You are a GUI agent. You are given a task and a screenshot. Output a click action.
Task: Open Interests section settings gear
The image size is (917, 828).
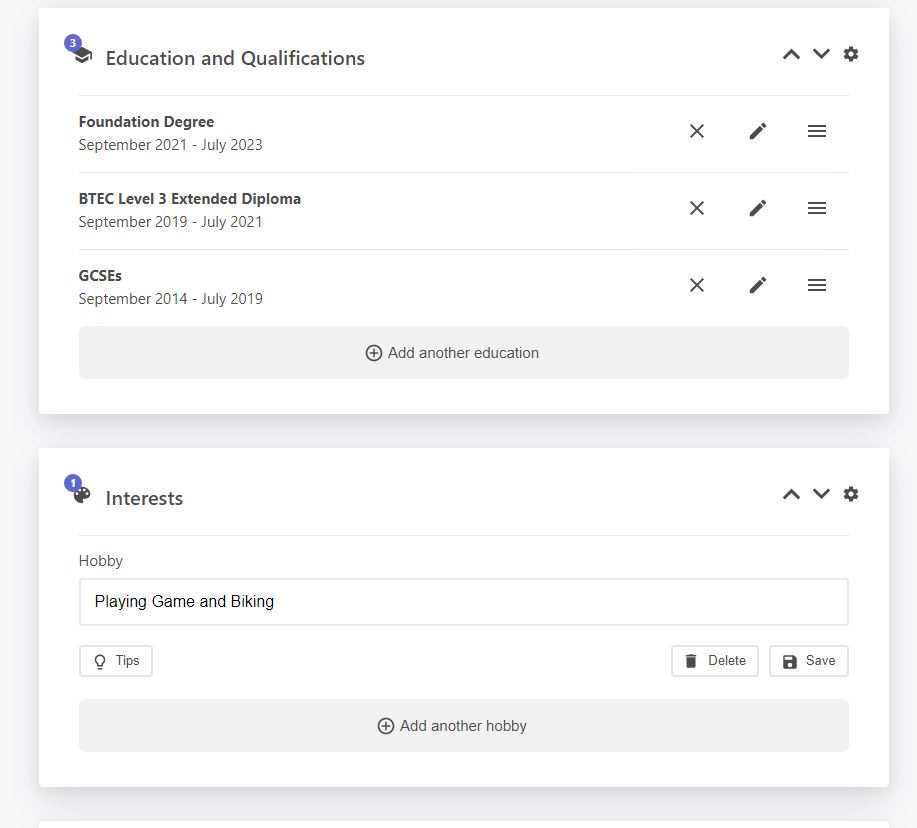(x=851, y=494)
